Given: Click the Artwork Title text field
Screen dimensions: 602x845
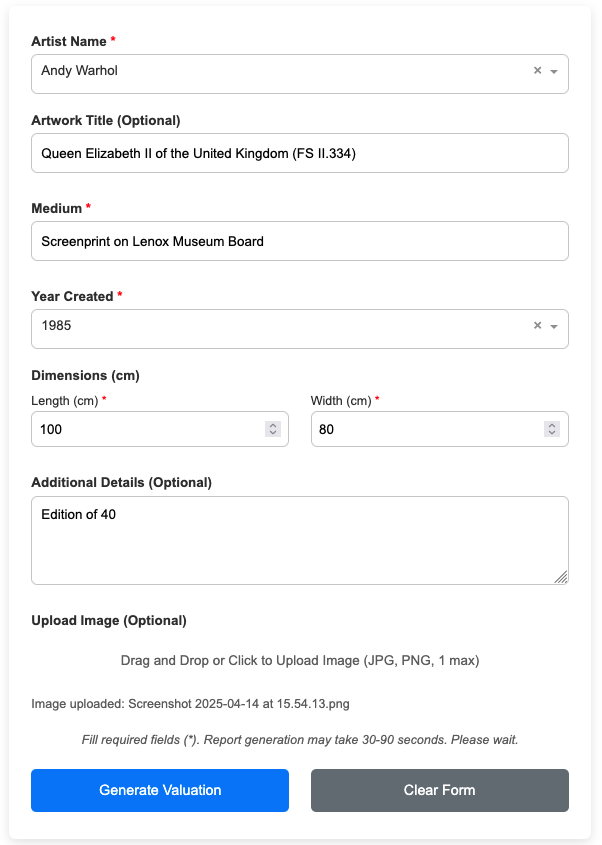Looking at the screenshot, I should (x=300, y=153).
